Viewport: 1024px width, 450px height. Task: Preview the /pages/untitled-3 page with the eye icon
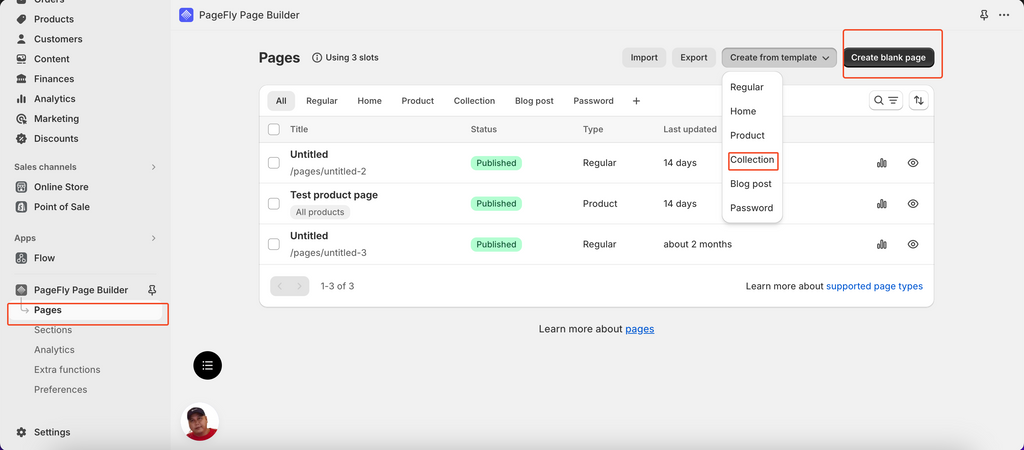(x=913, y=244)
